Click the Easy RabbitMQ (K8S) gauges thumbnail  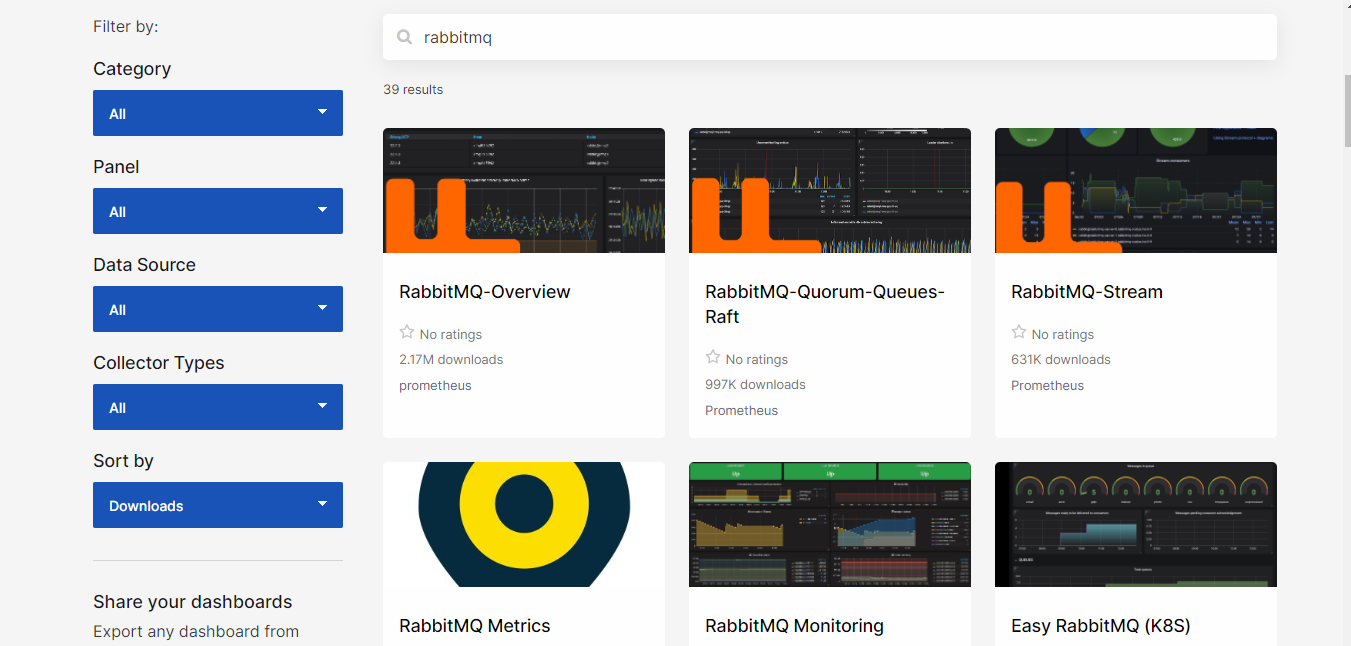pos(1136,524)
